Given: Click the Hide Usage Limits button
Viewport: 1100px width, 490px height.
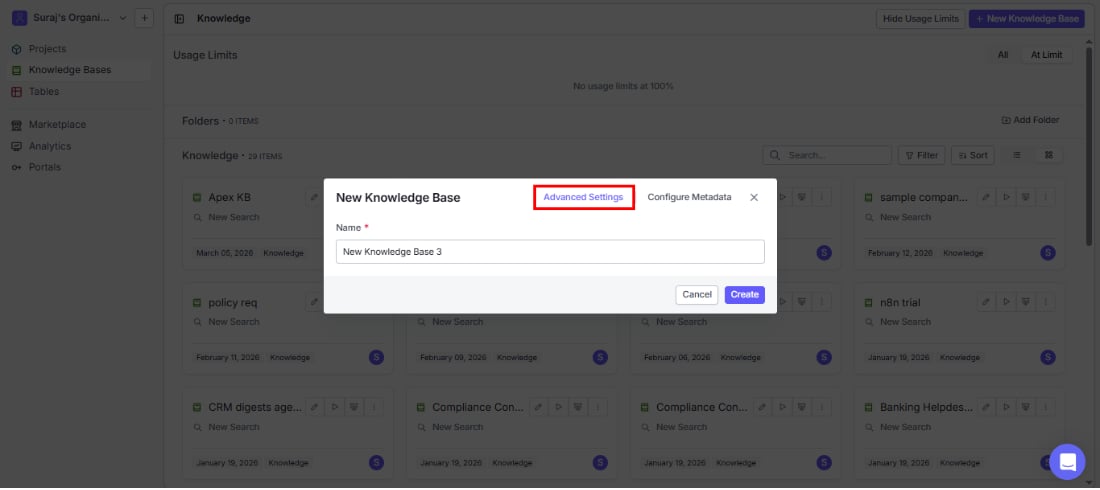Looking at the screenshot, I should (920, 19).
